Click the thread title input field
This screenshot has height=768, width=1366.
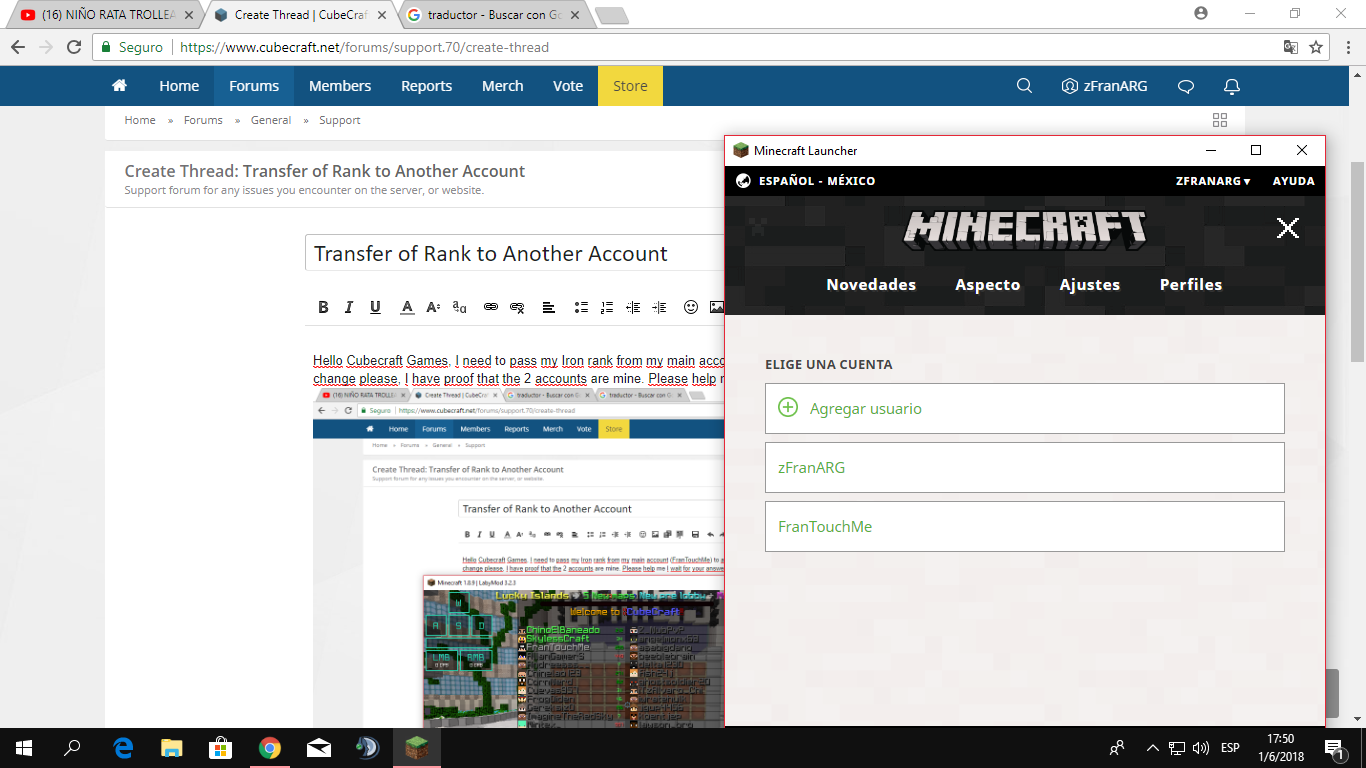(515, 254)
